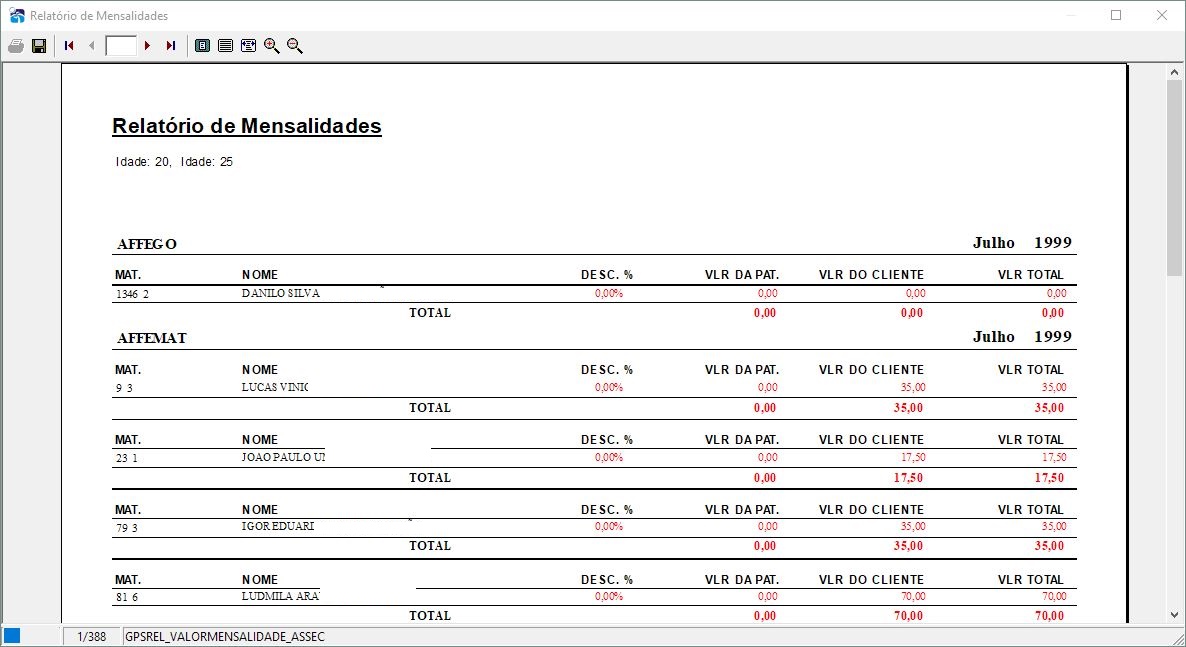
Task: Fit report to page width icon
Action: (248, 46)
